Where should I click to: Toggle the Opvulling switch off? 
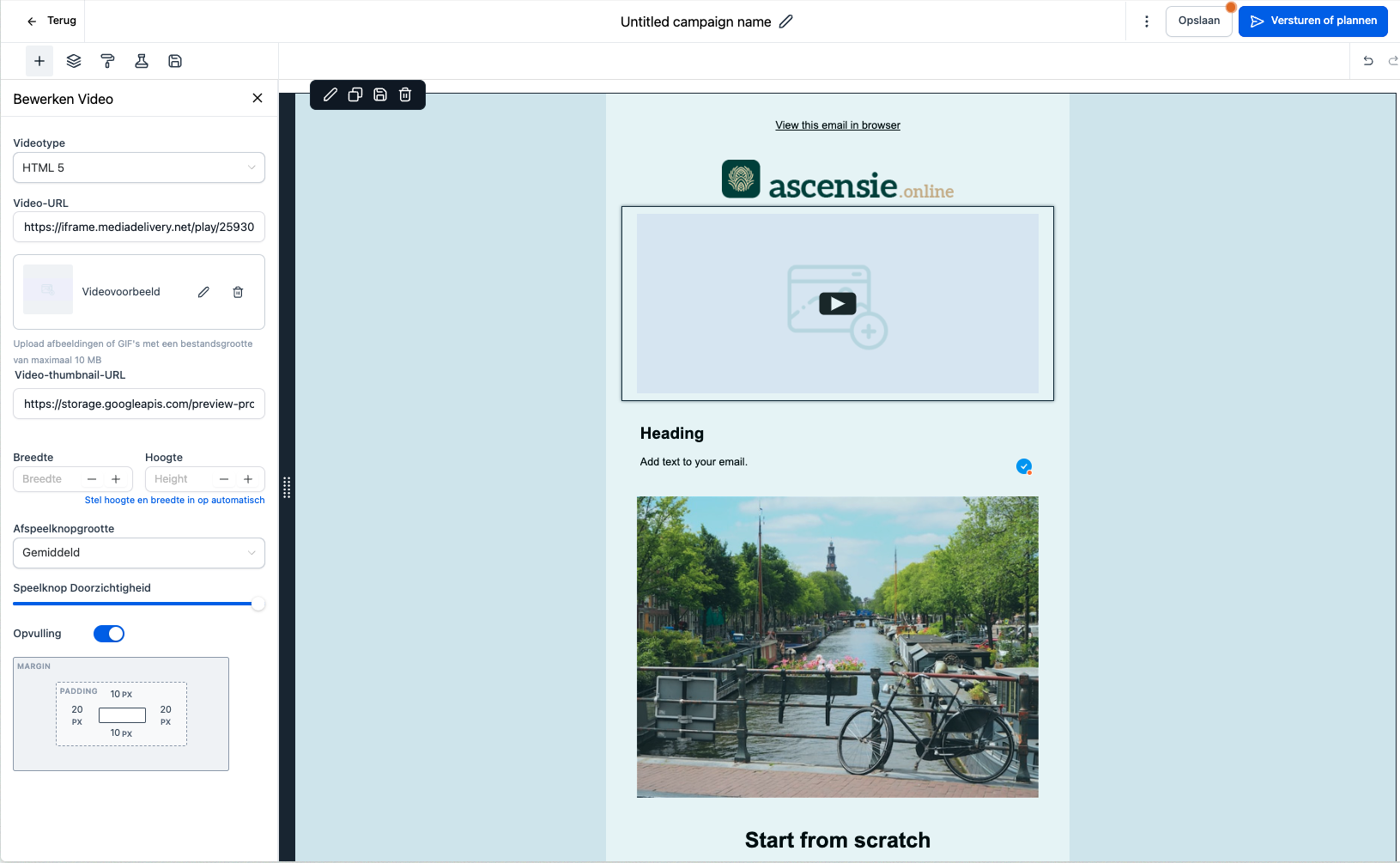[109, 634]
